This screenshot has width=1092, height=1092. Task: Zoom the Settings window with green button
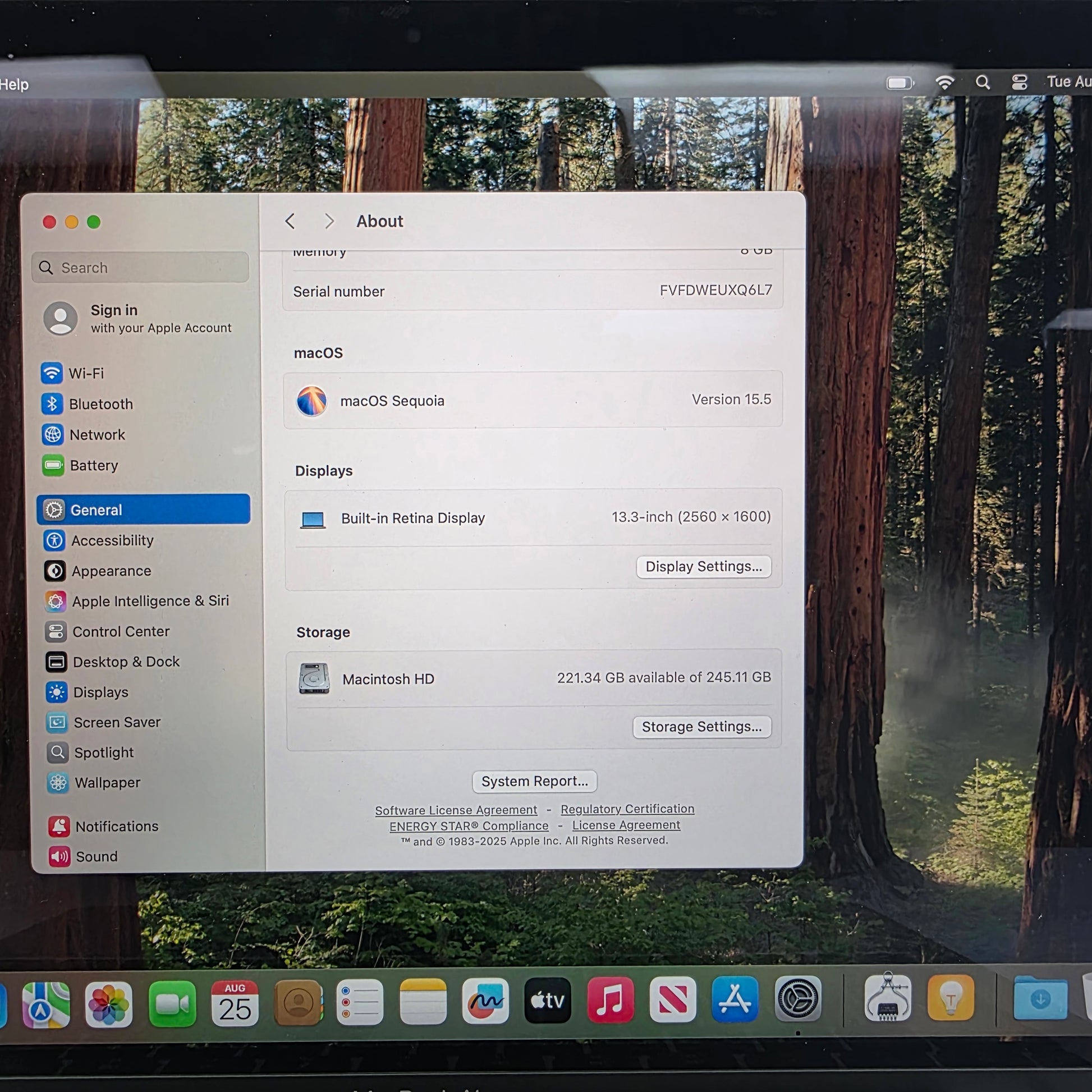coord(94,222)
